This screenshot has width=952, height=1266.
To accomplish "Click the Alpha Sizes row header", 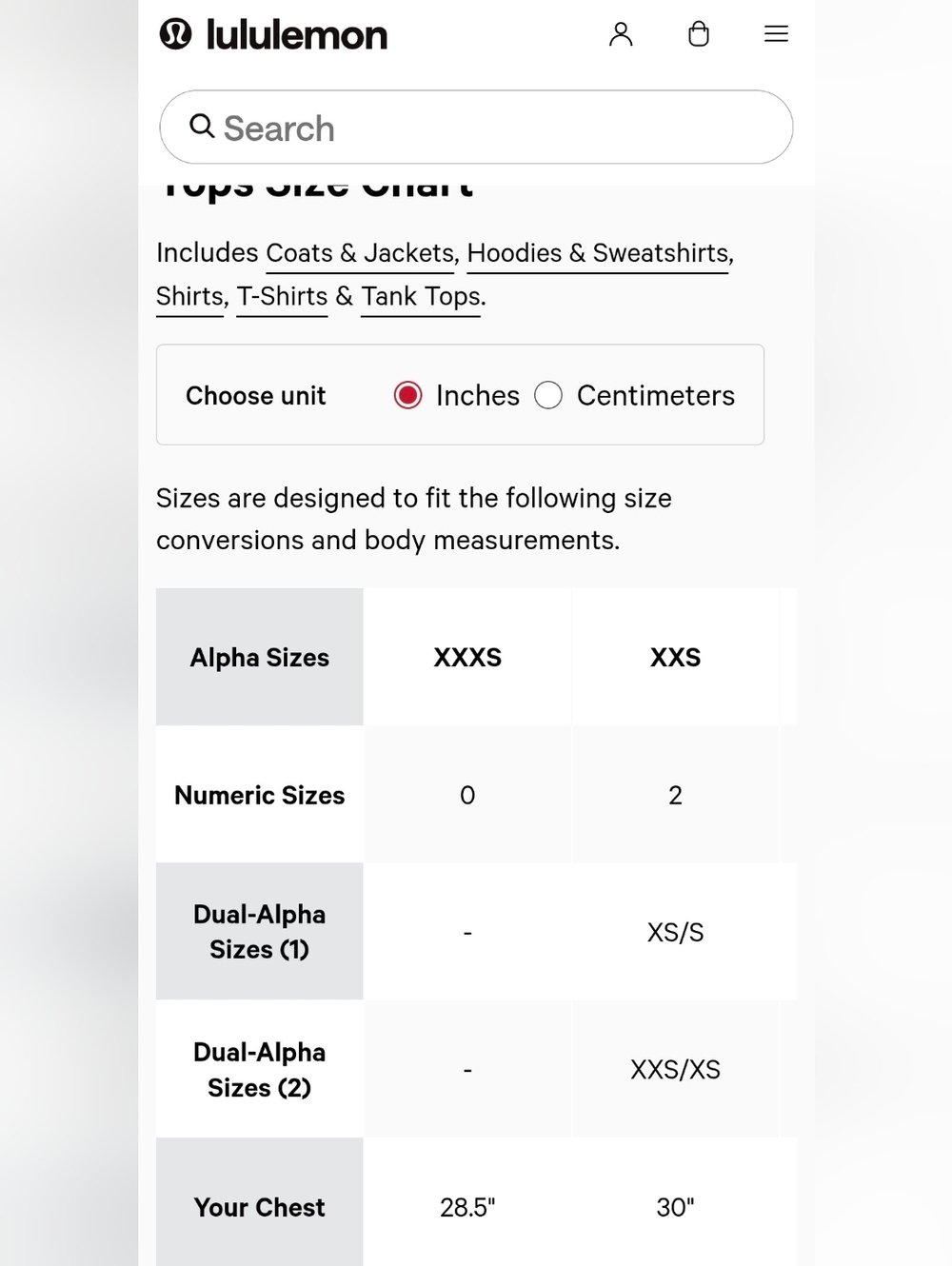I will pyautogui.click(x=260, y=657).
